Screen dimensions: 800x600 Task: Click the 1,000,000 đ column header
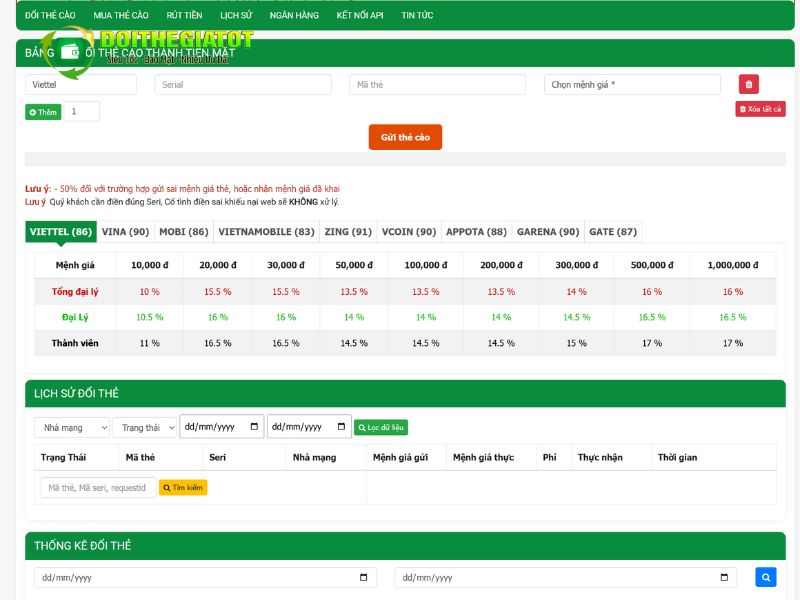pyautogui.click(x=733, y=265)
